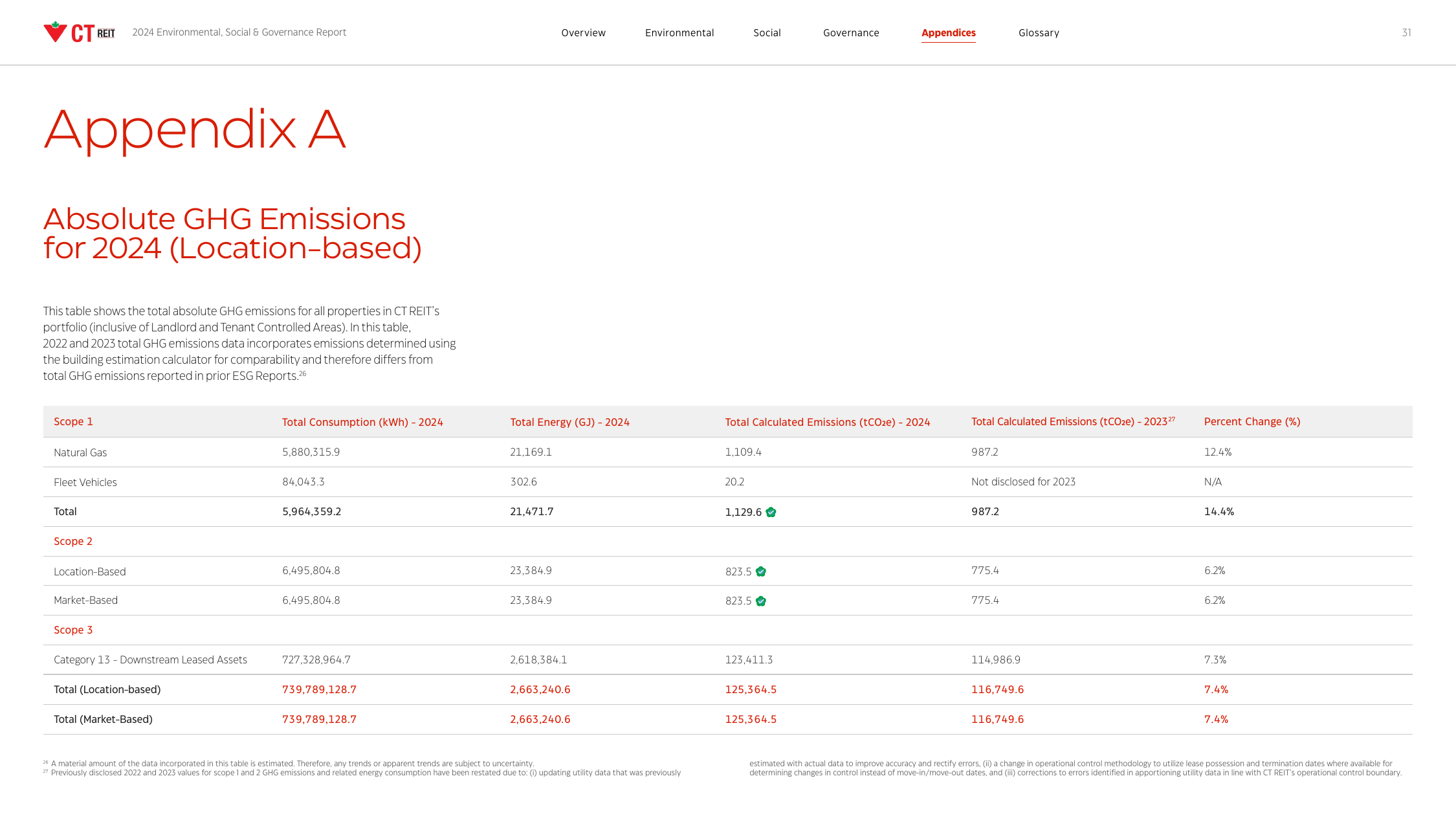Click the 'Percent Change (%)' column header
The height and width of the screenshot is (820, 1456).
(x=1252, y=421)
